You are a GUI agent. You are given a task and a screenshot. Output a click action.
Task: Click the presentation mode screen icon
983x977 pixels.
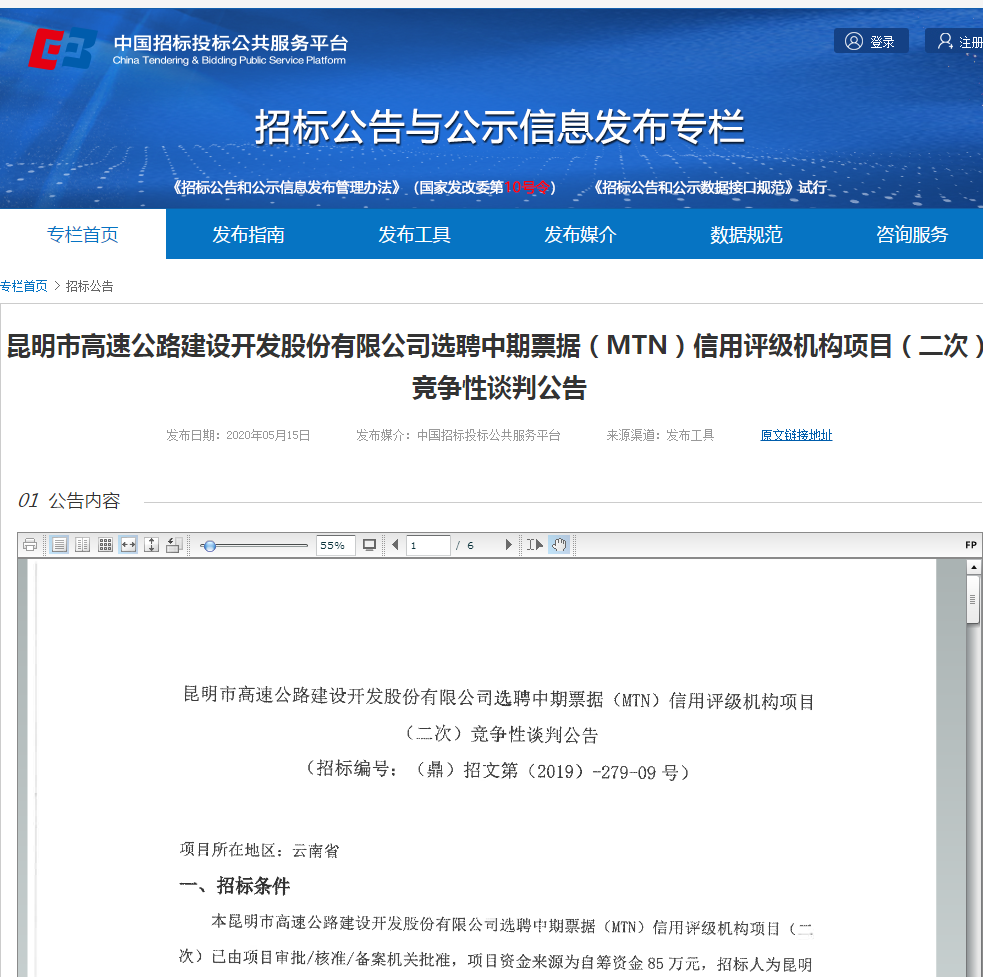click(x=370, y=544)
